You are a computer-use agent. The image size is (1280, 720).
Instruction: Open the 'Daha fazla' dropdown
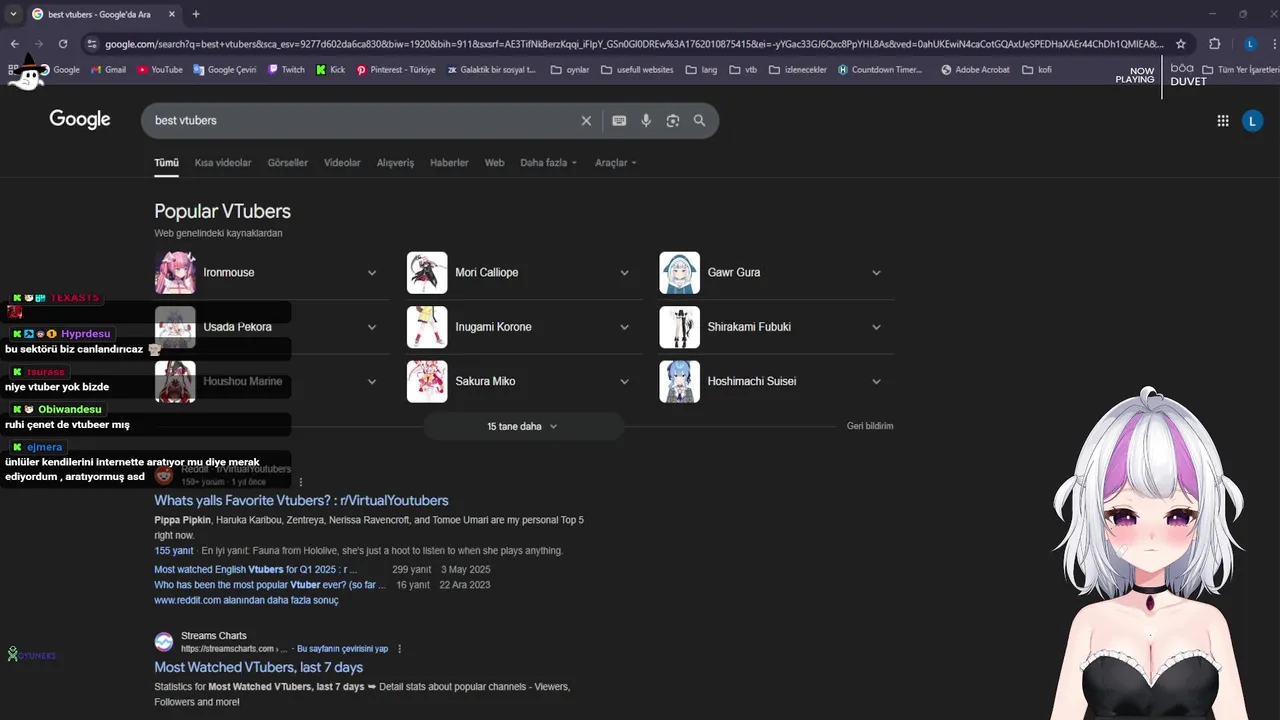[548, 163]
